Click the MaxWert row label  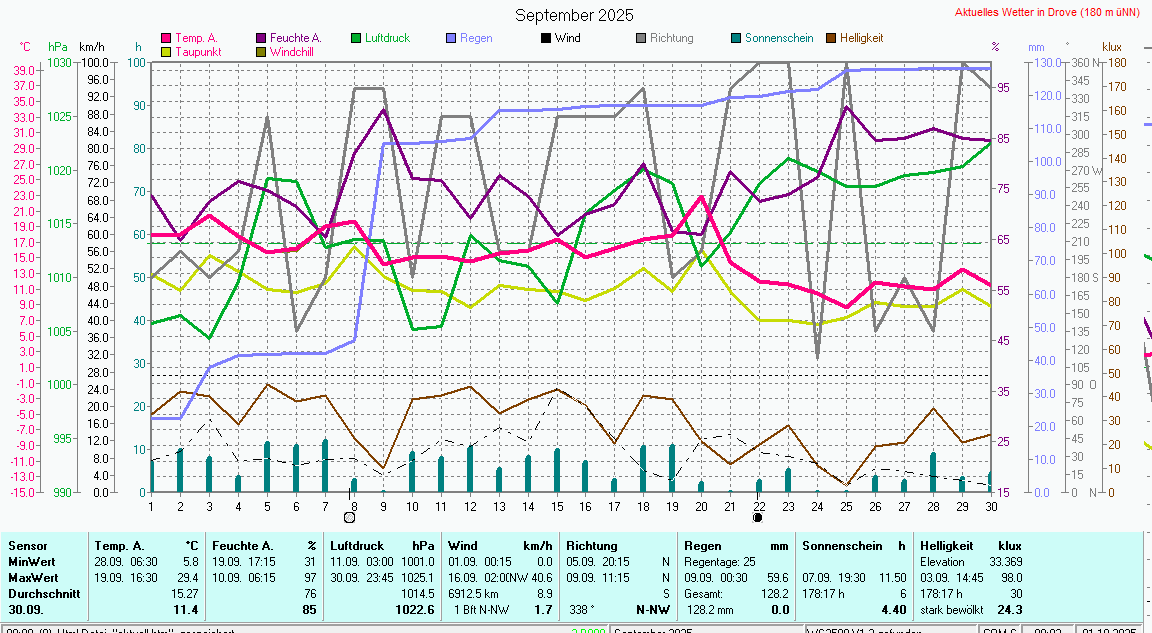[x=34, y=578]
